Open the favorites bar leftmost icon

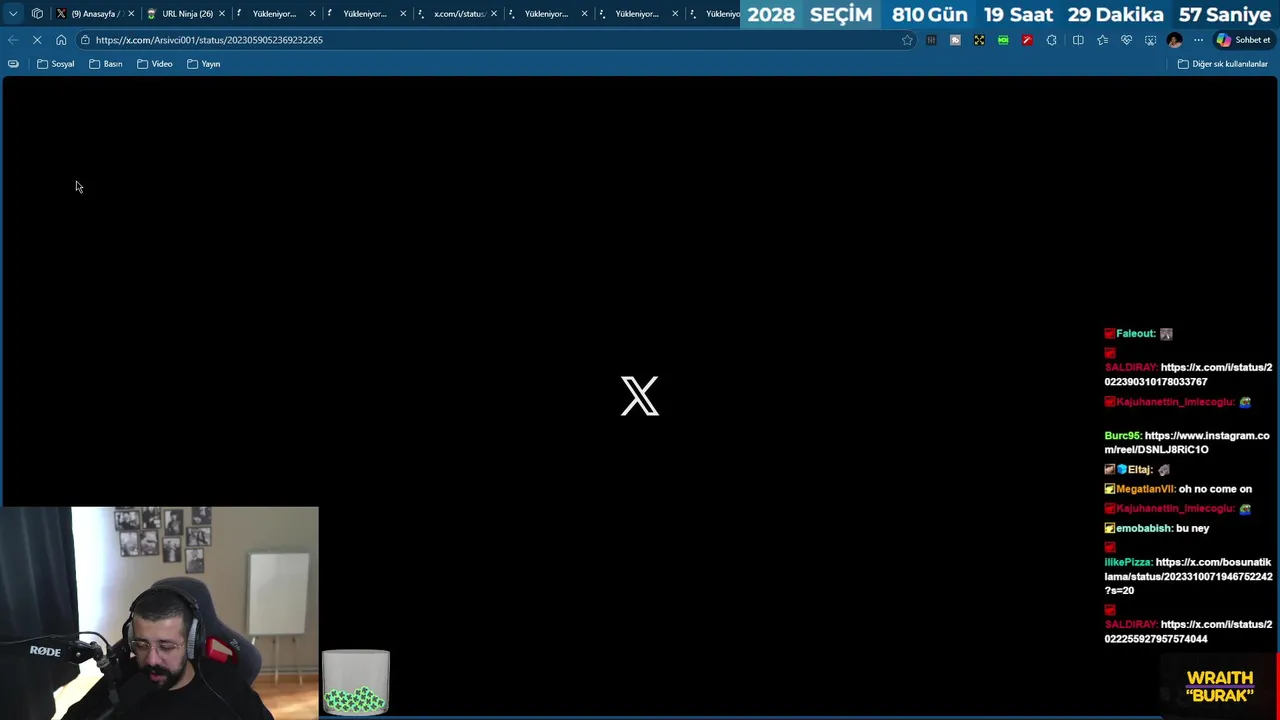[13, 64]
